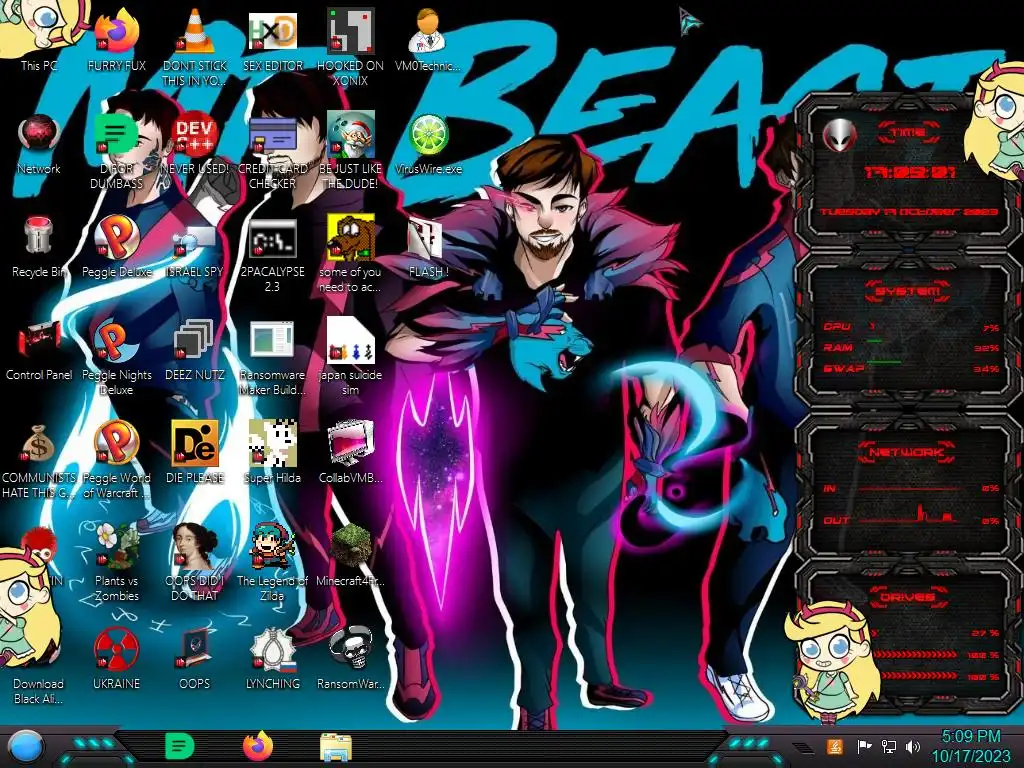This screenshot has width=1024, height=768.
Task: Click the NETWORK header in the gadget
Action: click(x=906, y=452)
